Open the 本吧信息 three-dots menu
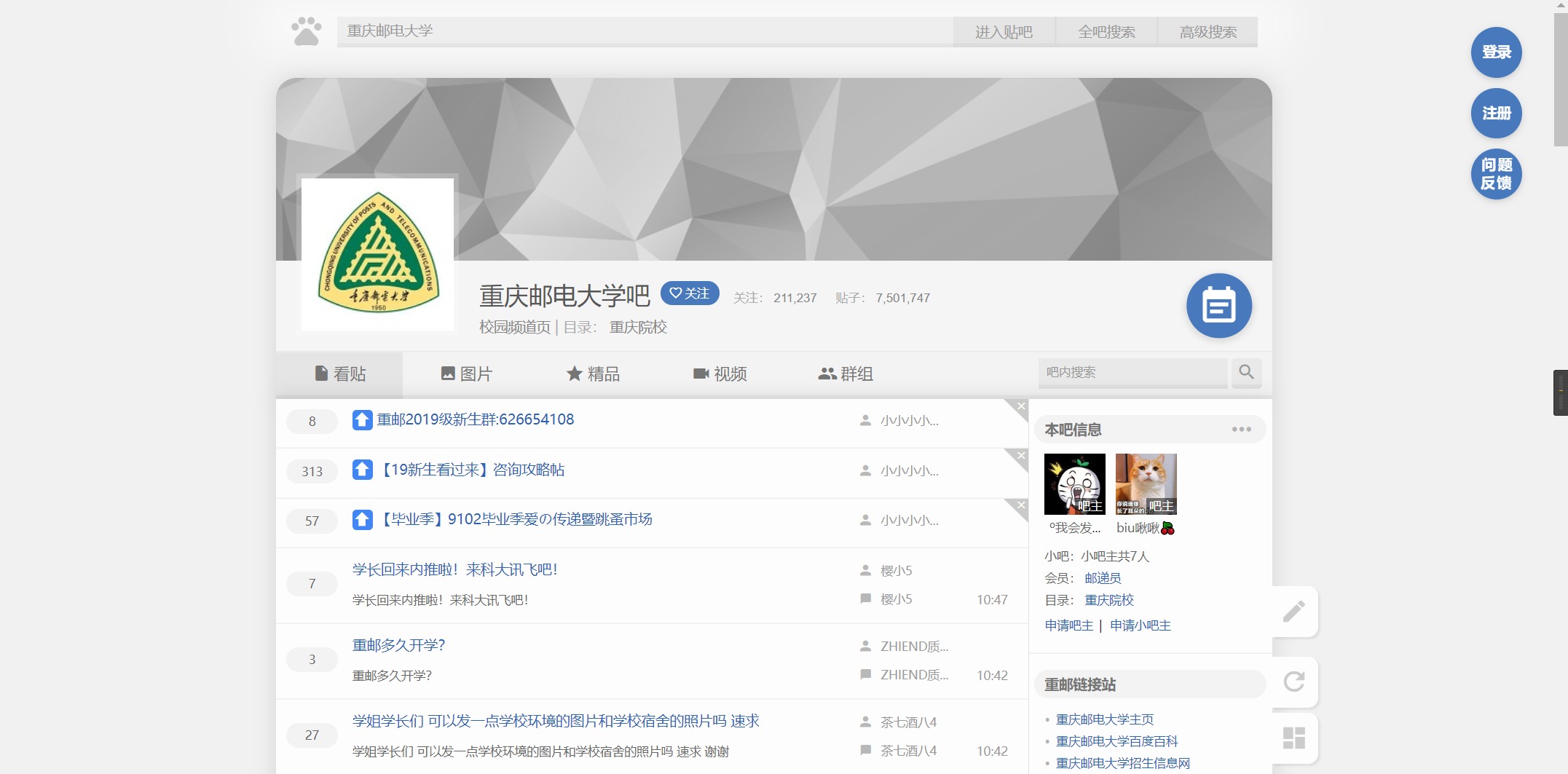Image resolution: width=1568 pixels, height=774 pixels. [1242, 430]
